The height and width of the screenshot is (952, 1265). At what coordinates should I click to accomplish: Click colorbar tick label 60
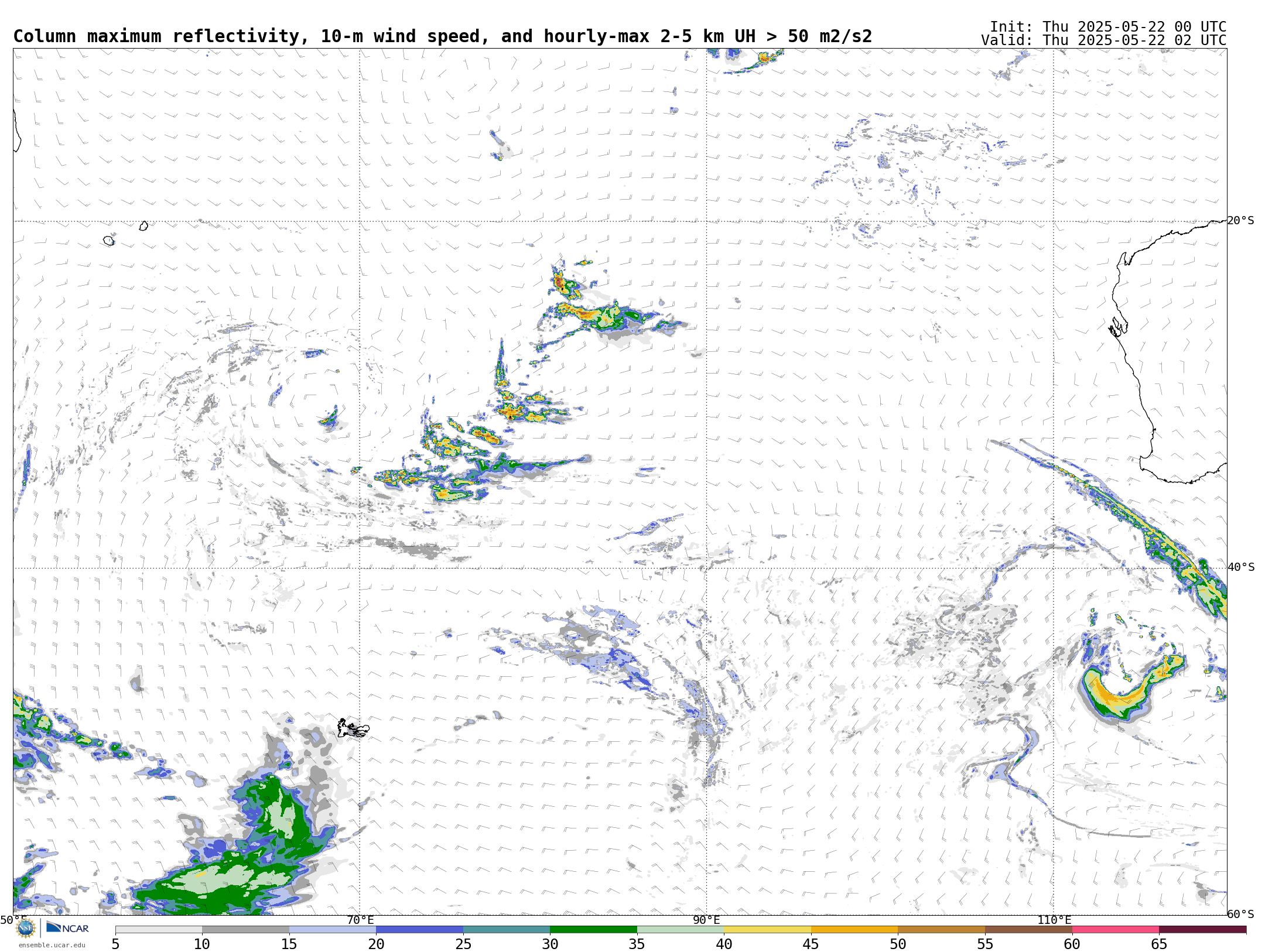click(x=1072, y=944)
